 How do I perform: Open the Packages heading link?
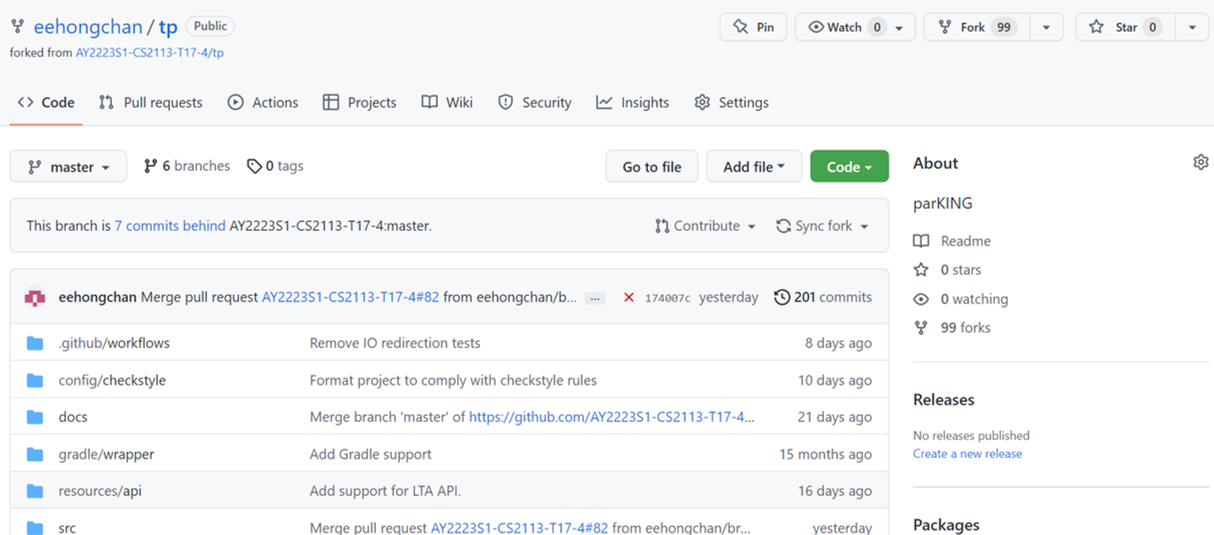[x=946, y=525]
